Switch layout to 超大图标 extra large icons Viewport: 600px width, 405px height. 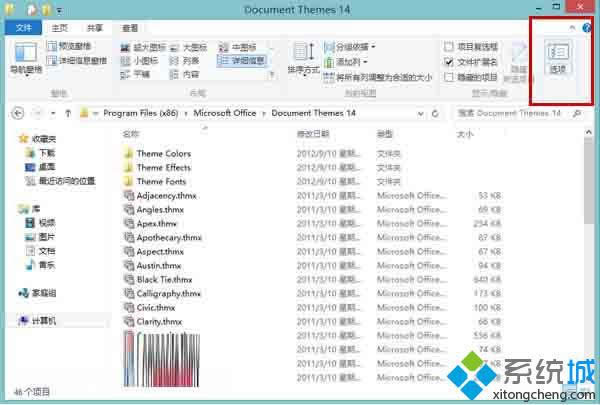pos(143,47)
